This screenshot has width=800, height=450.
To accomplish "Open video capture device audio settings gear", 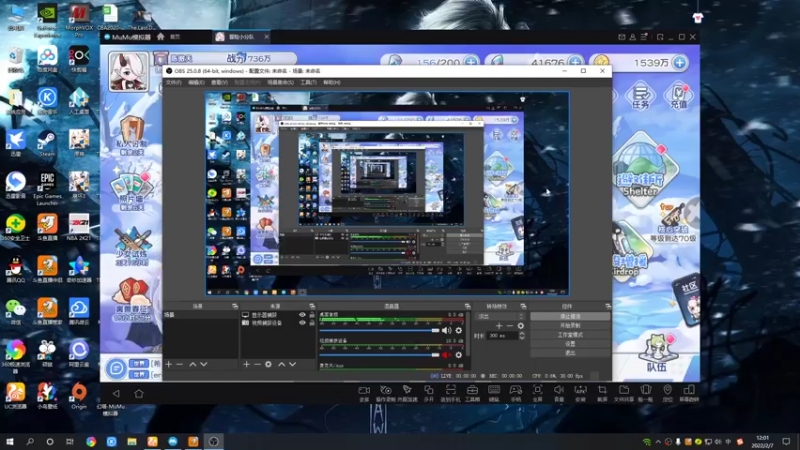I will [459, 355].
